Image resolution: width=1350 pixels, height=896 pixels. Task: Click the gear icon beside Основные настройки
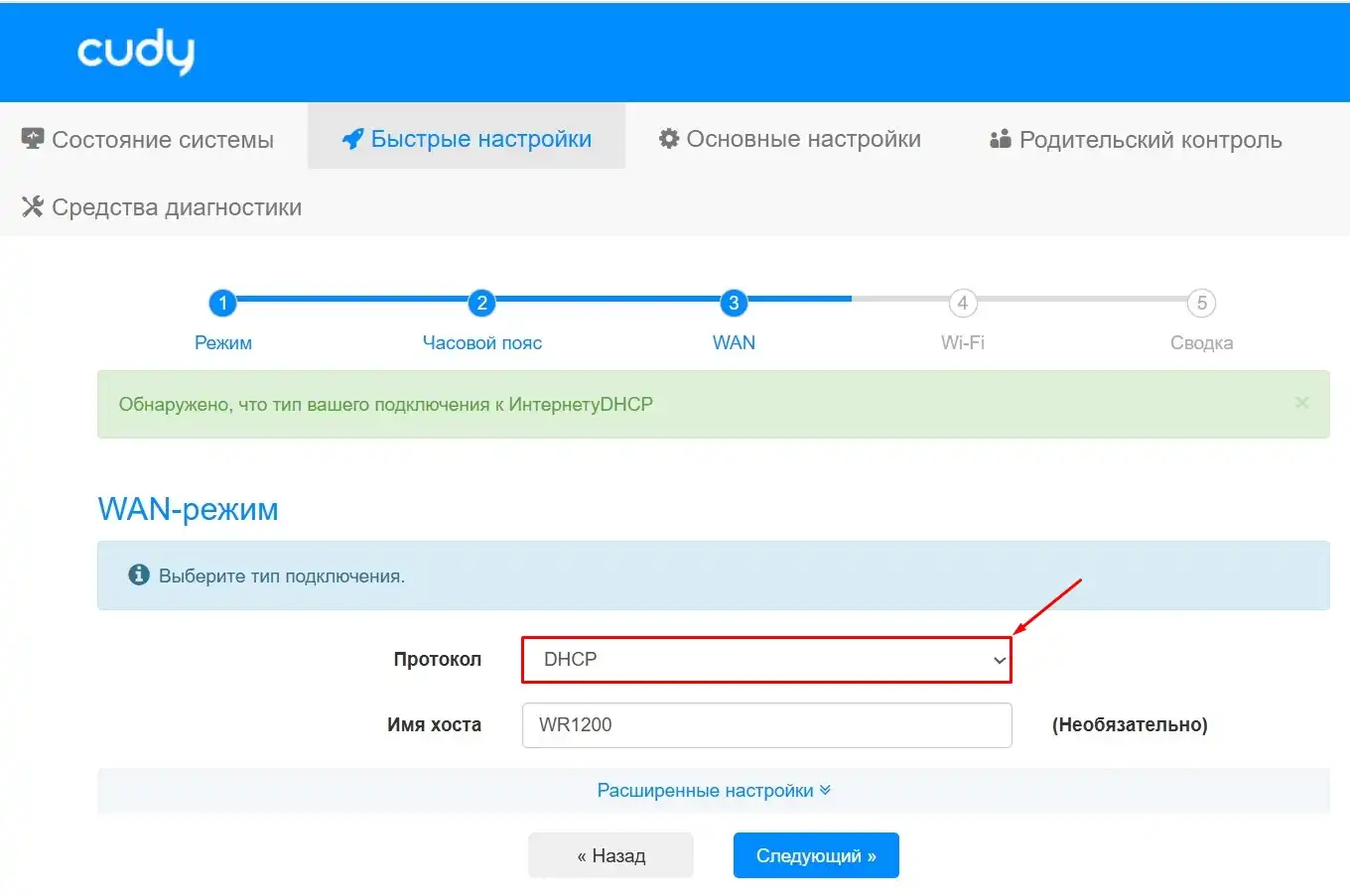[669, 139]
